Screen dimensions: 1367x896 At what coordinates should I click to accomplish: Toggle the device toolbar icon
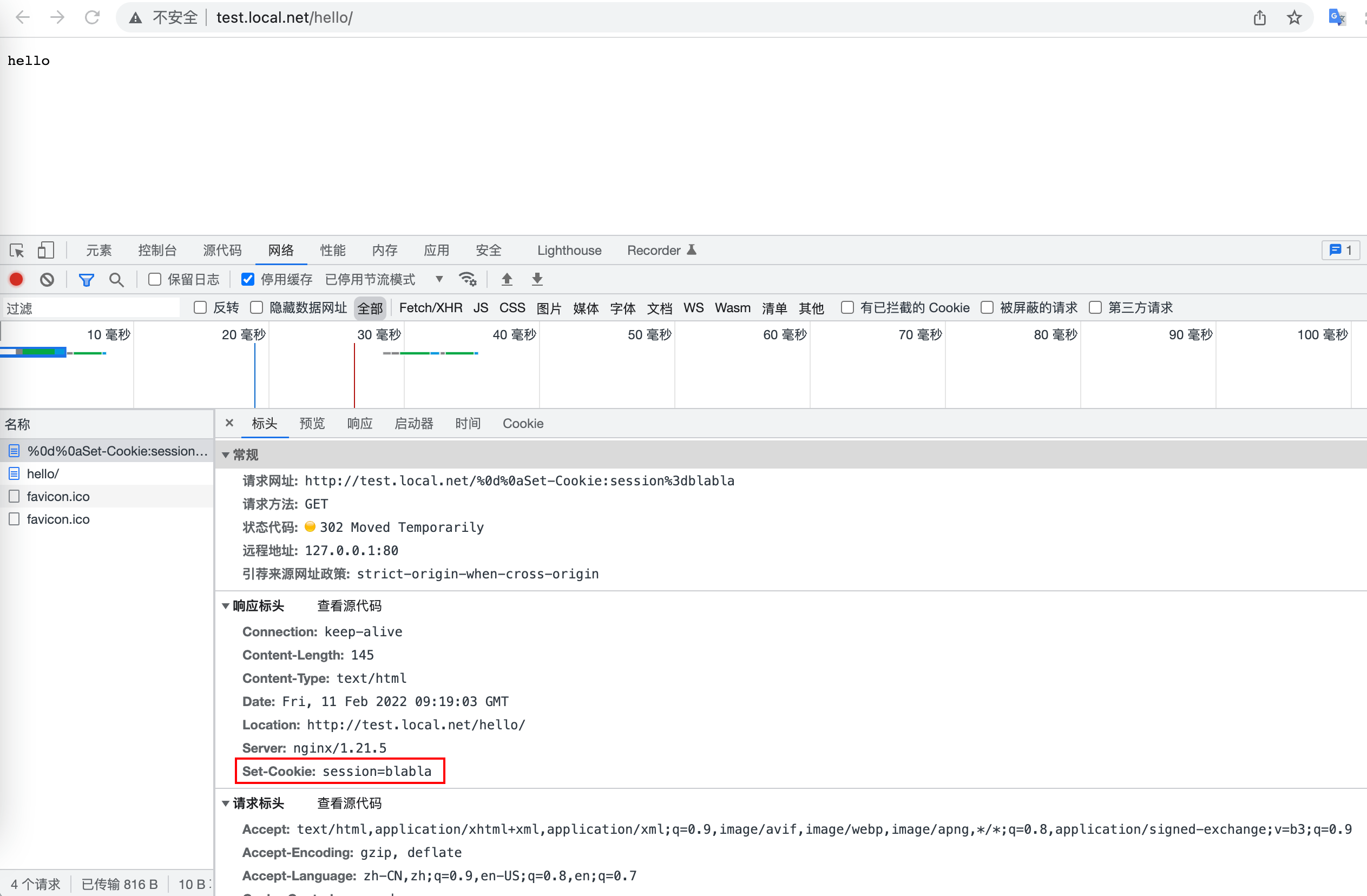(45, 251)
